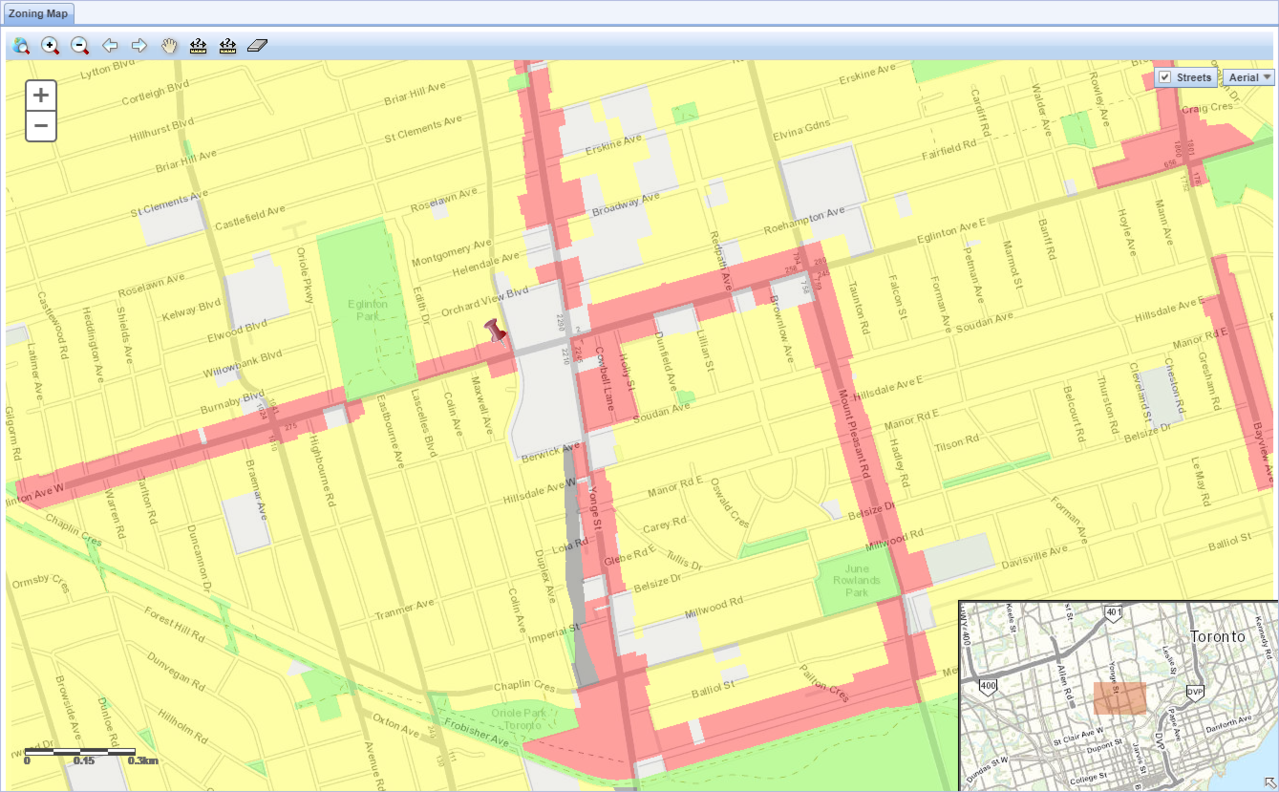Select the zoom in magnifier tool
Screen dimensions: 1279x792
50,45
